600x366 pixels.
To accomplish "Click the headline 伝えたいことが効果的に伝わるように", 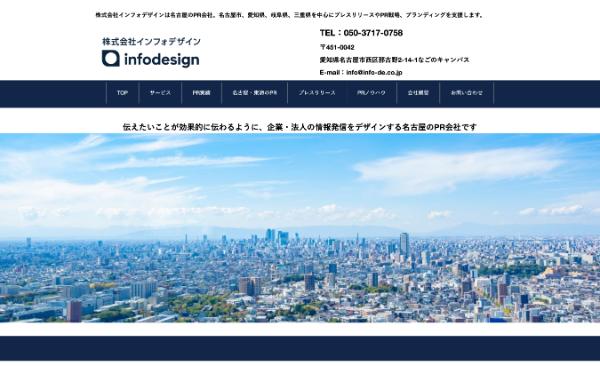I will (x=300, y=127).
